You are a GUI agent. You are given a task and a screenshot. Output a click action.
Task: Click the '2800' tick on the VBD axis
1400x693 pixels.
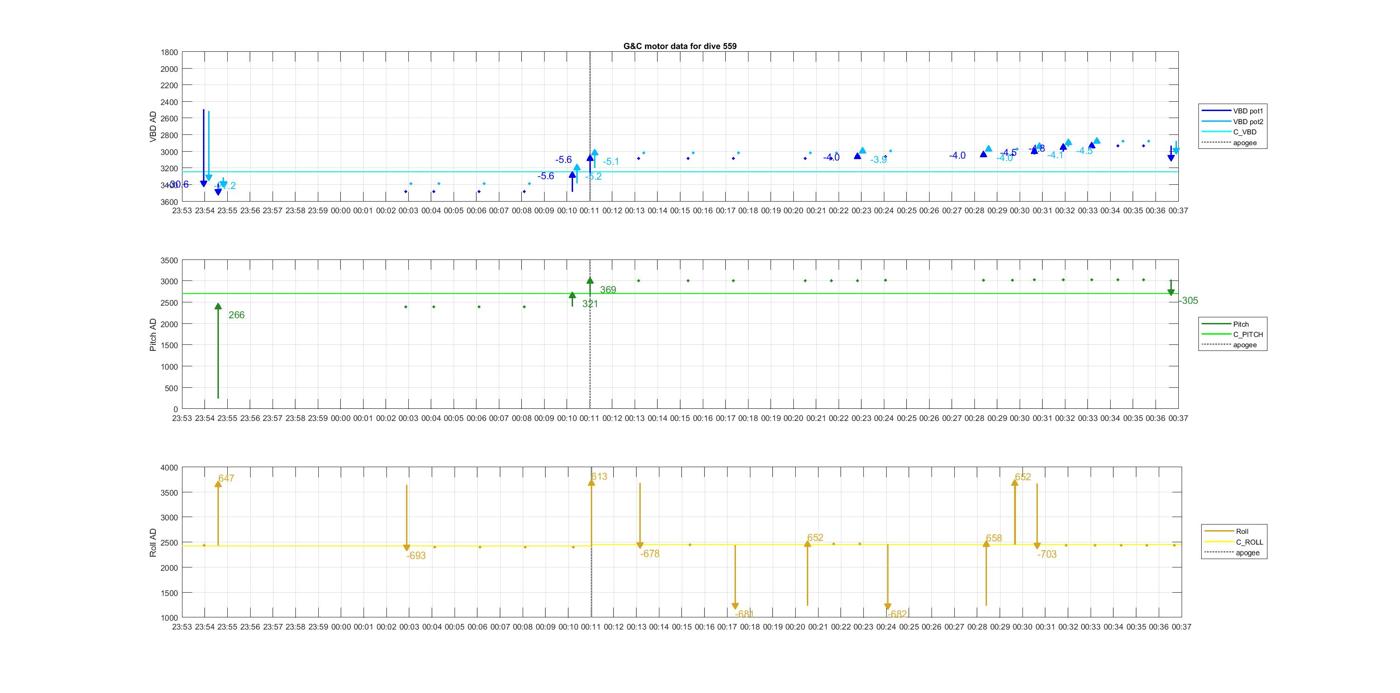click(x=169, y=135)
